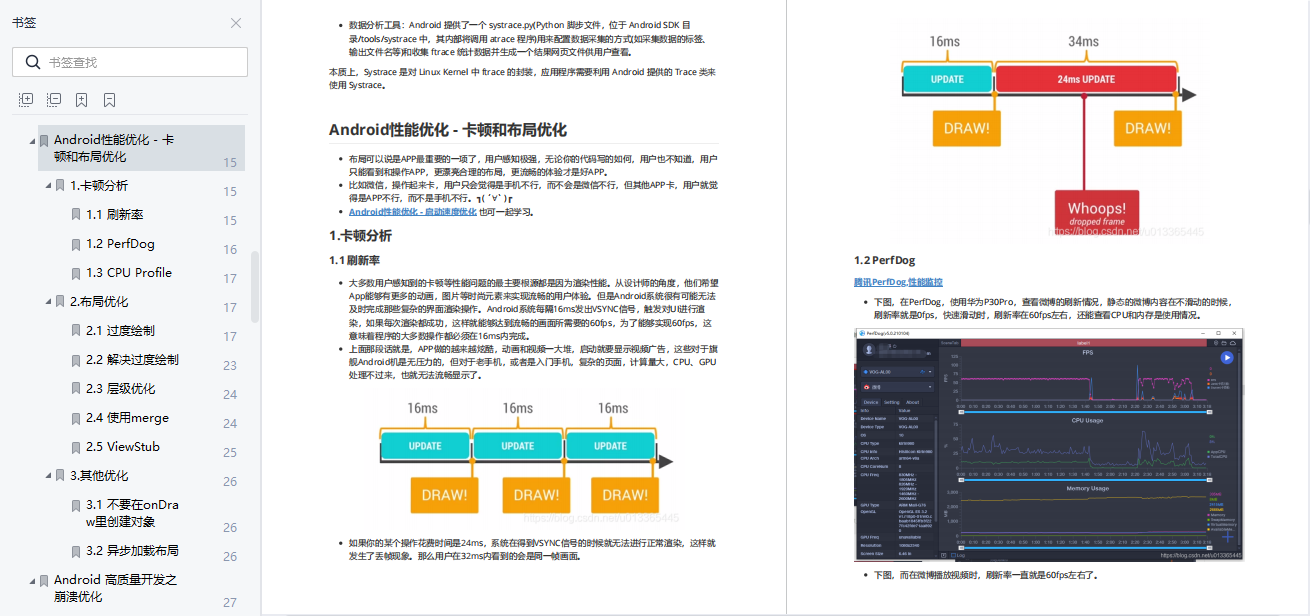The width and height of the screenshot is (1310, 616).
Task: Jump to the 1.1 刷新率 bookmark
Action: [x=114, y=214]
